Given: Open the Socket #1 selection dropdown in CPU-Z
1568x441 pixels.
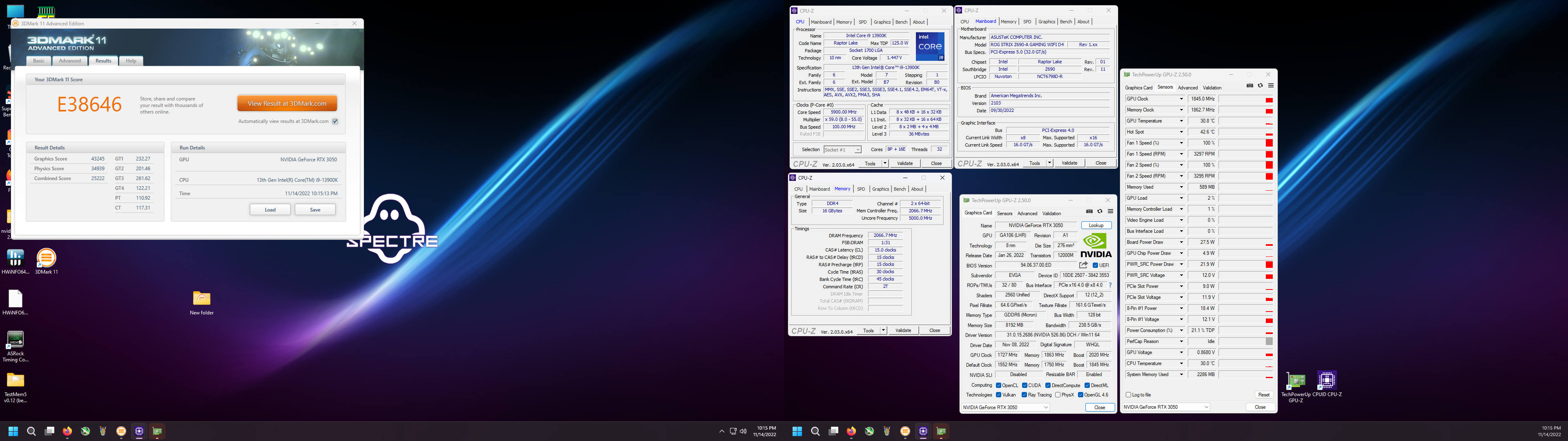Looking at the screenshot, I should 842,149.
